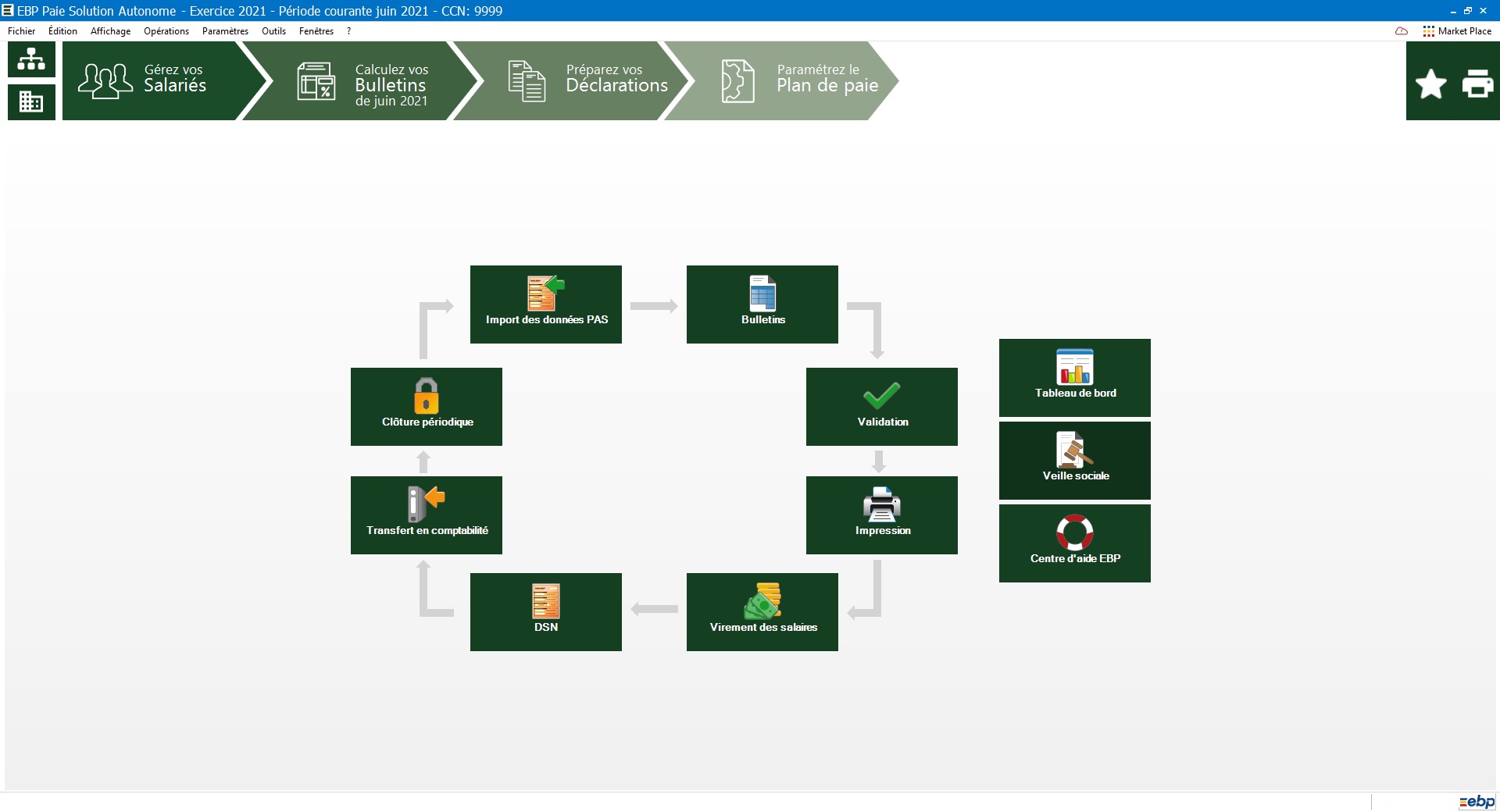Open the Tableau de bord tile

(1075, 378)
